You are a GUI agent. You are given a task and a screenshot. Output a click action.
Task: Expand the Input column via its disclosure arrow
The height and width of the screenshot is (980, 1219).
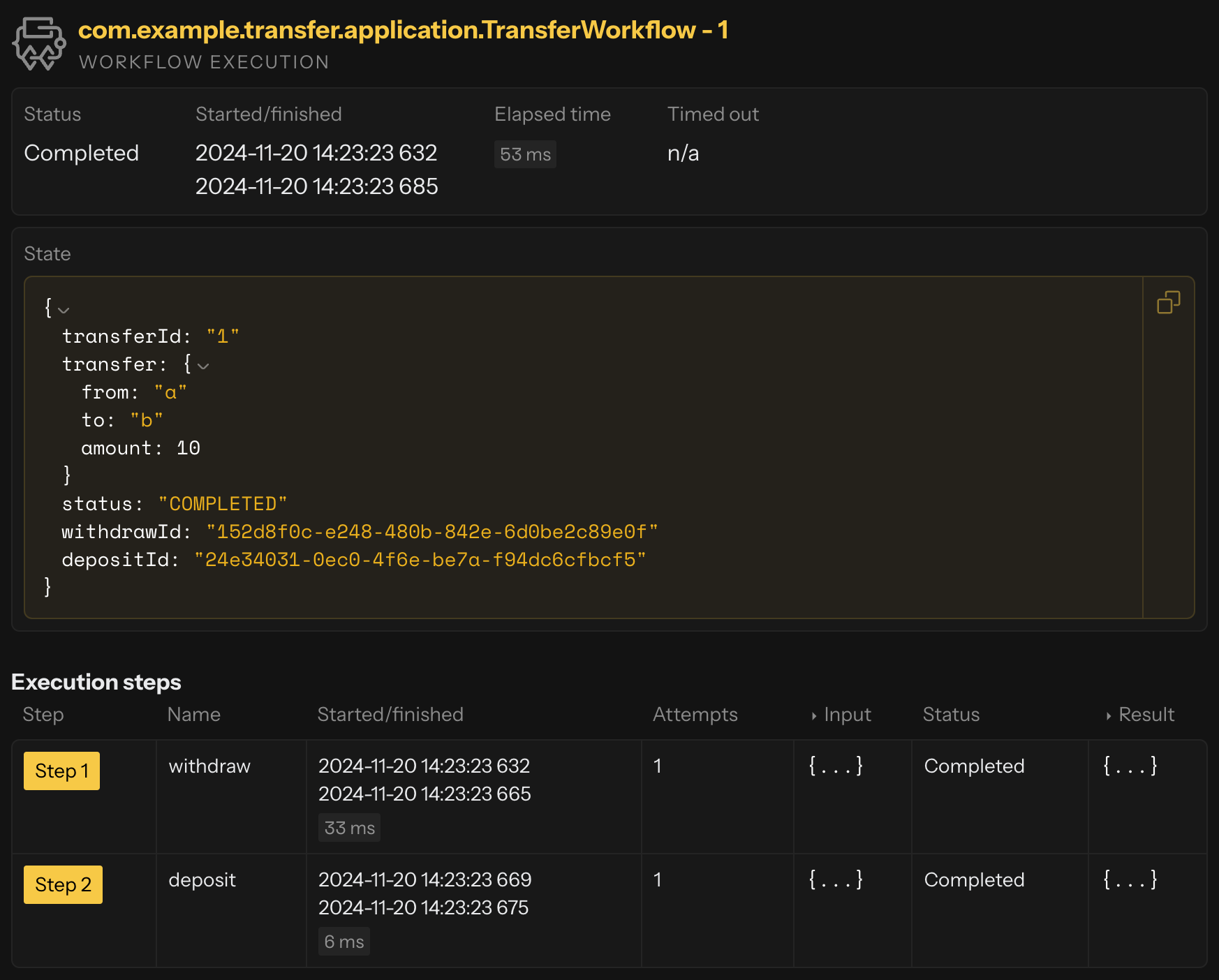click(x=814, y=715)
